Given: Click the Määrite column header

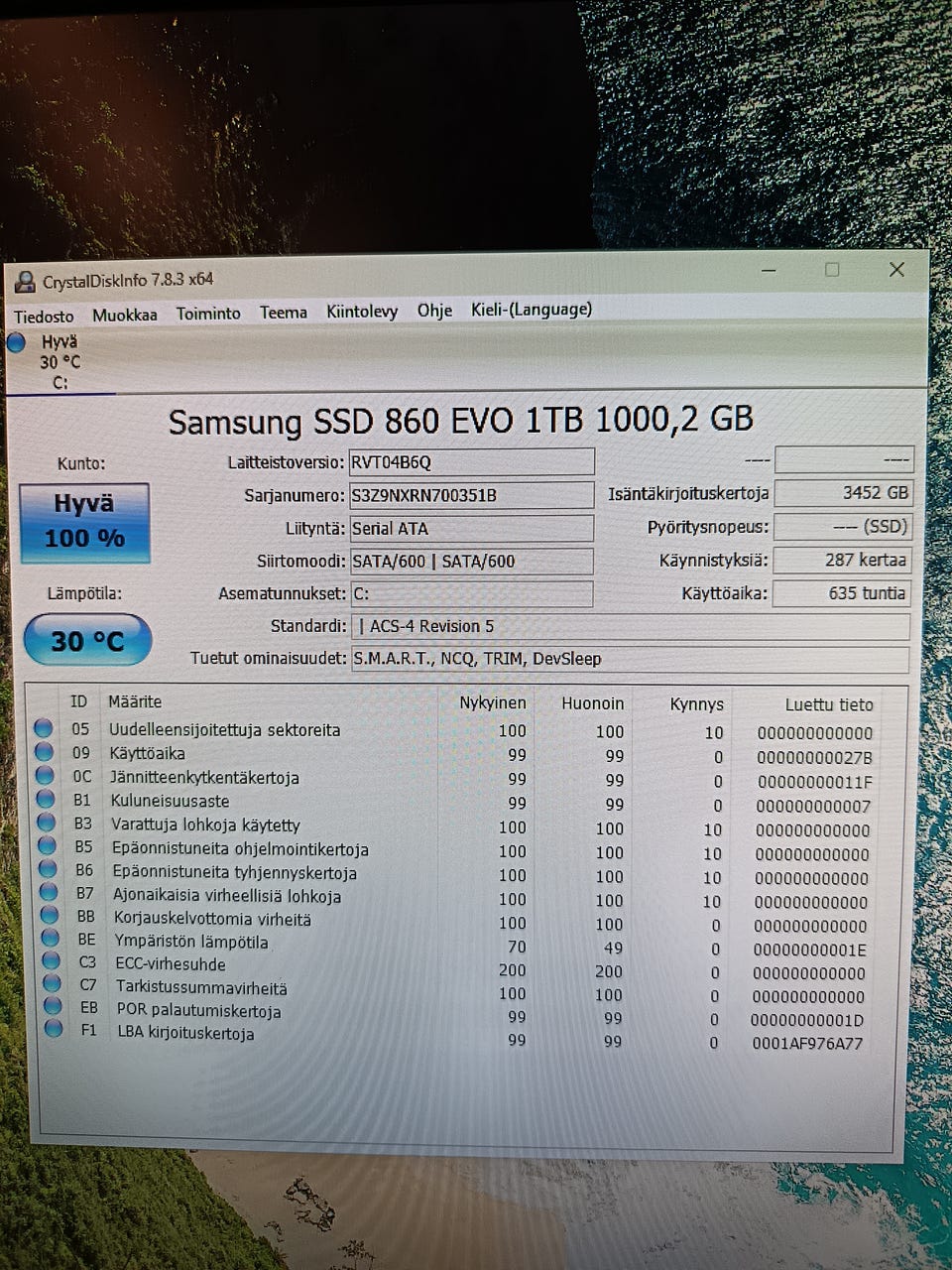Looking at the screenshot, I should point(135,701).
